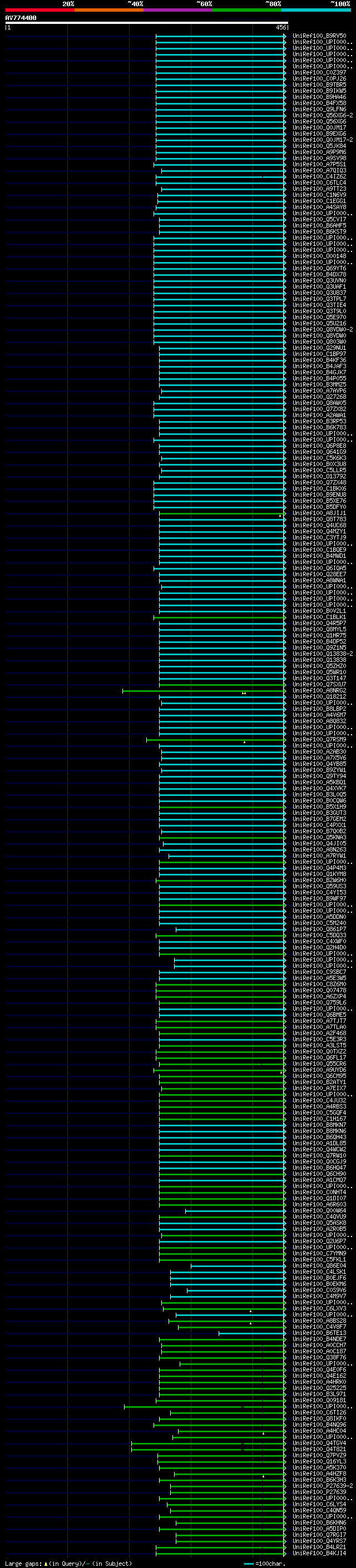Open hit UniRef100_B9HA46
Screen dimensions: 356x1568
[x=319, y=97]
